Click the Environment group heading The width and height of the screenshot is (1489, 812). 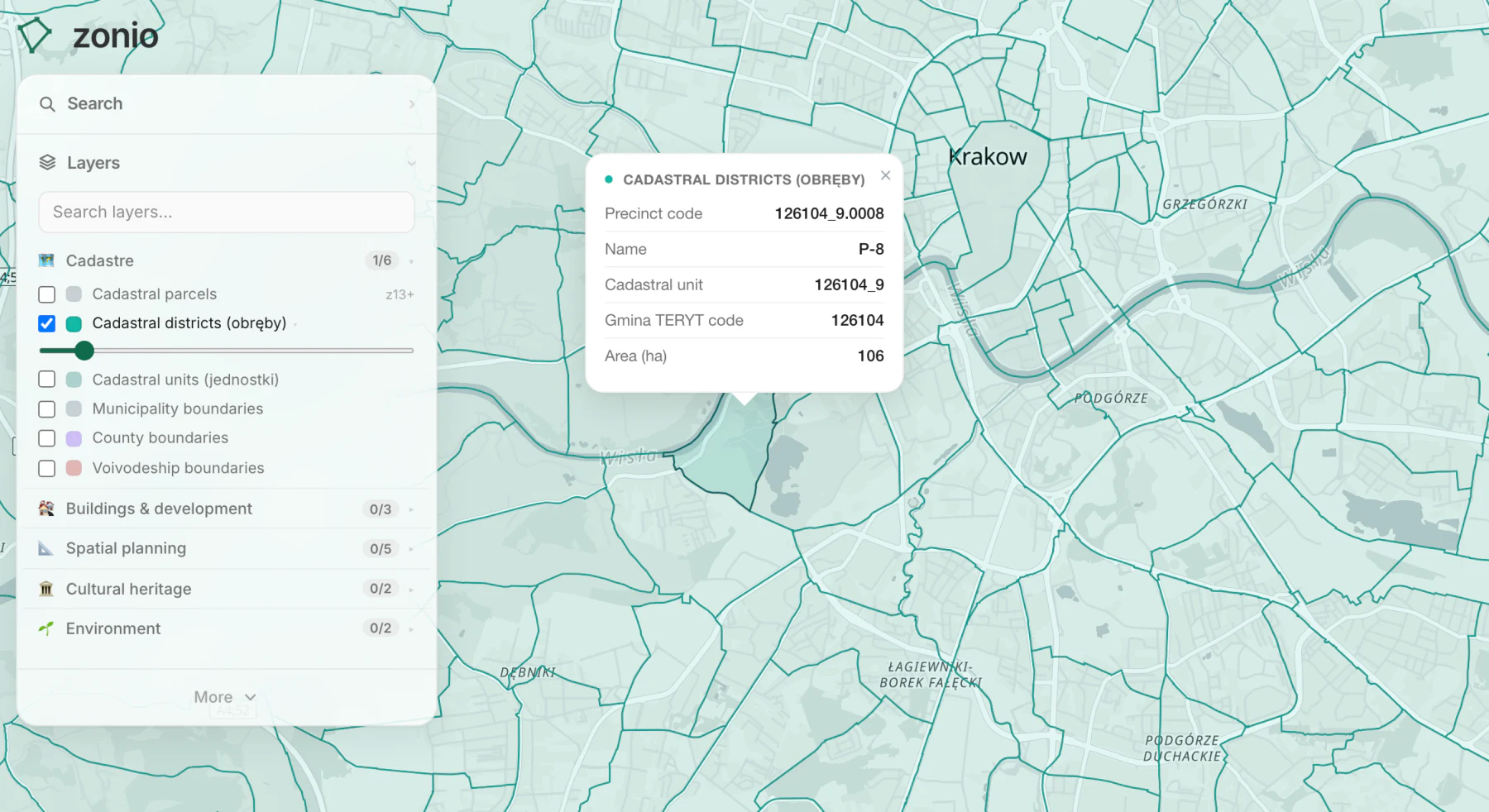113,628
